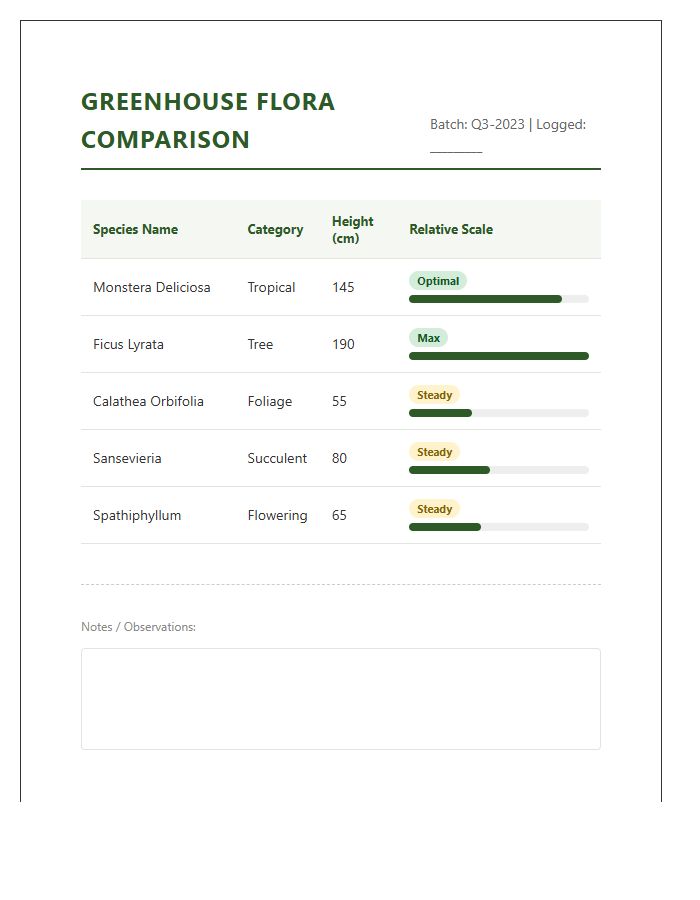Select the Optimal status badge
The image size is (700, 900).
pos(438,281)
